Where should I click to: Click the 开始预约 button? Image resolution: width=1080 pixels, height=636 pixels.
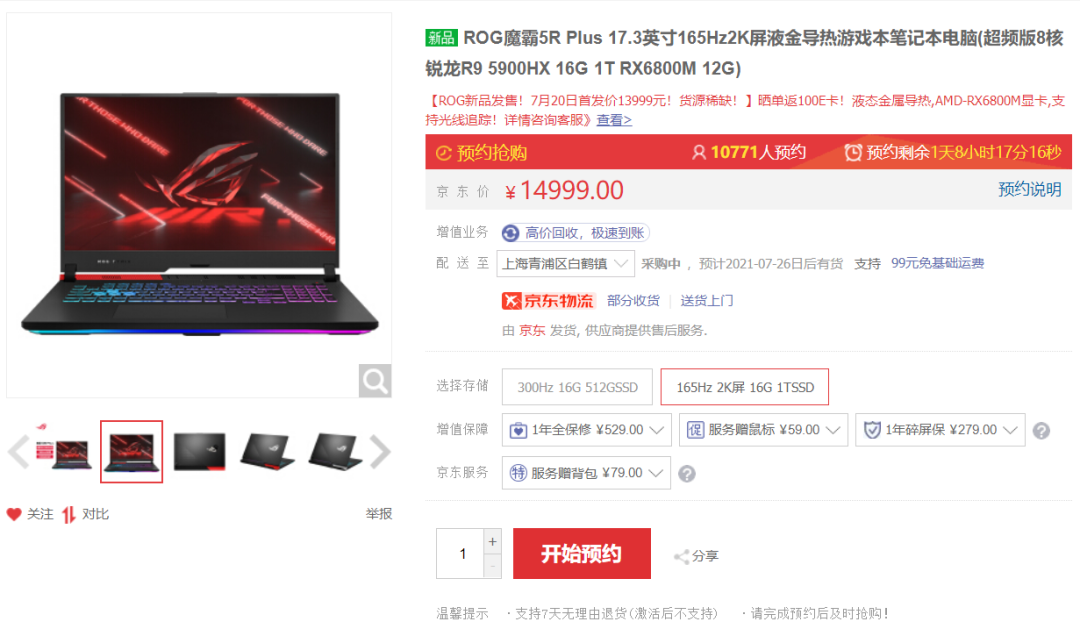(582, 553)
